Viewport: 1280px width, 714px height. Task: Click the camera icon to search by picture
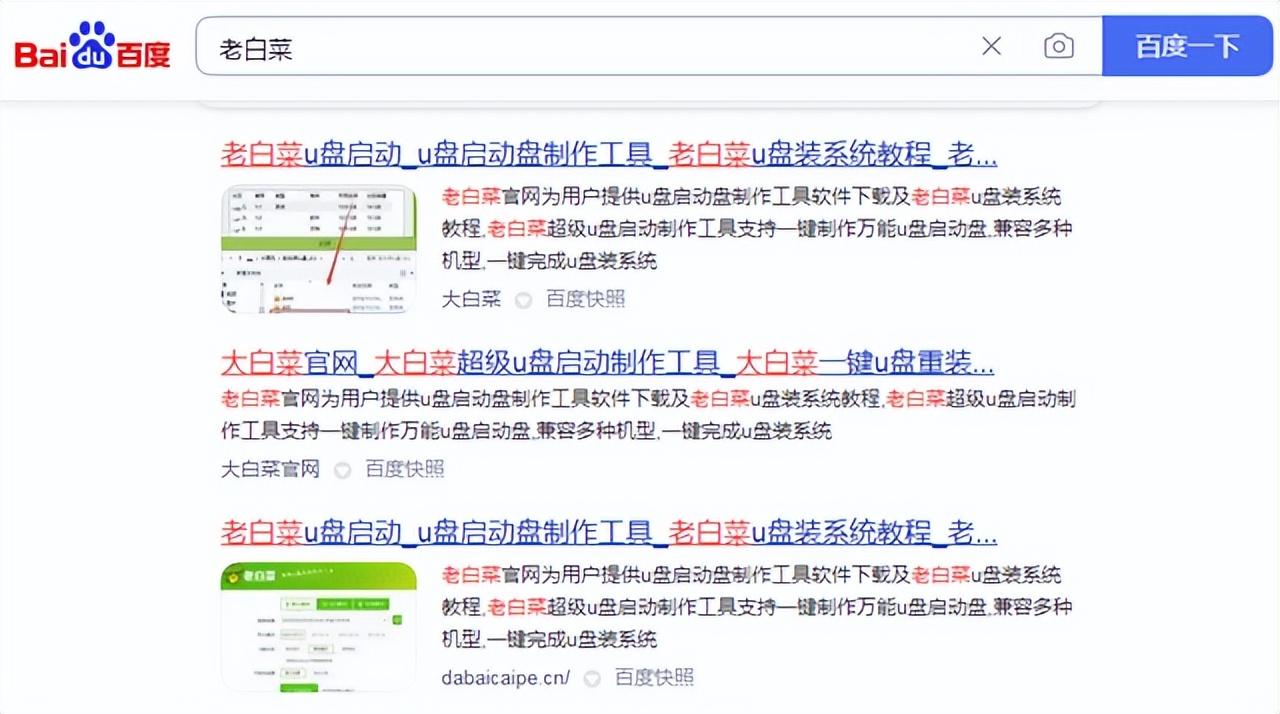coord(1058,46)
